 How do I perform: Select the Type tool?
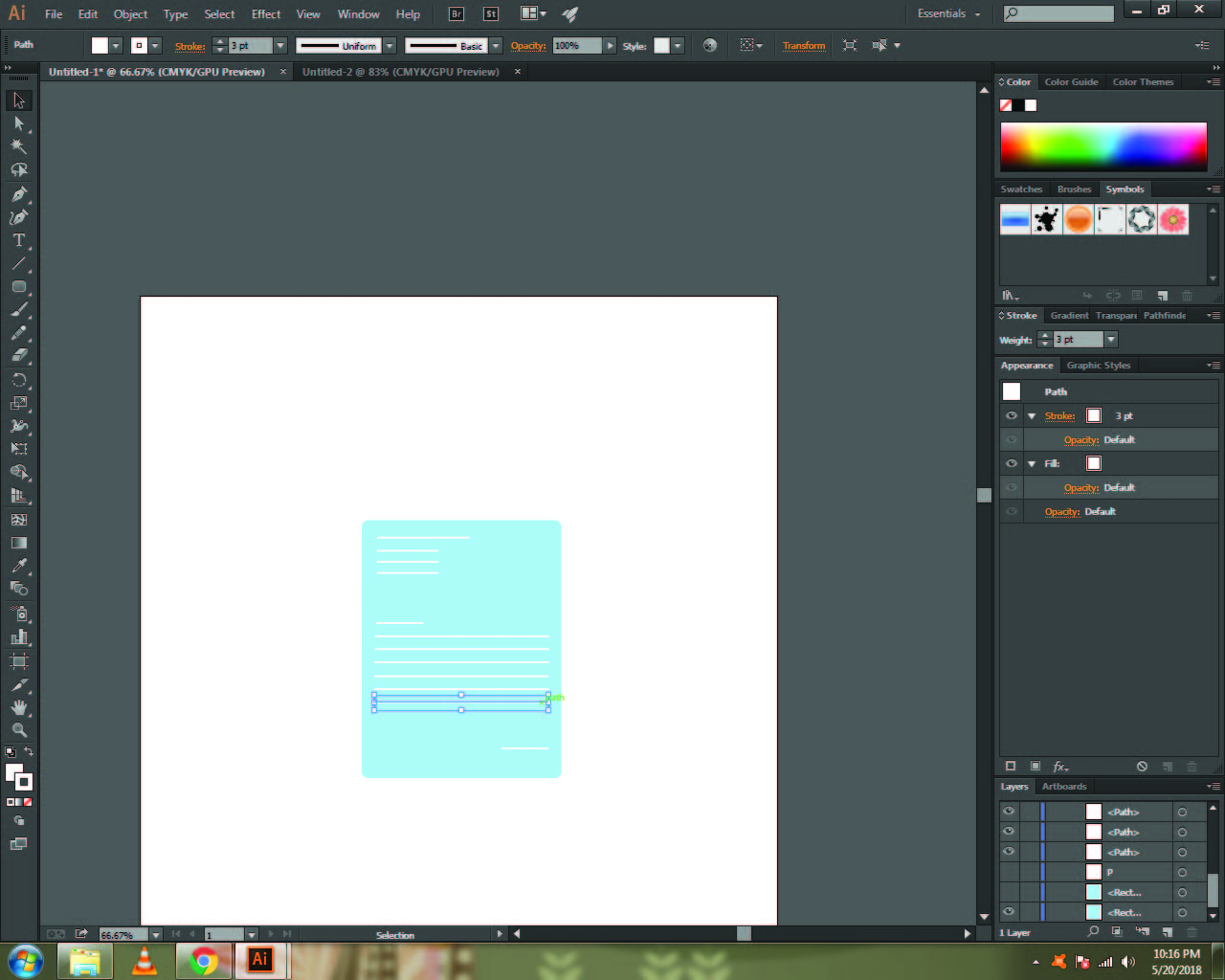click(18, 240)
